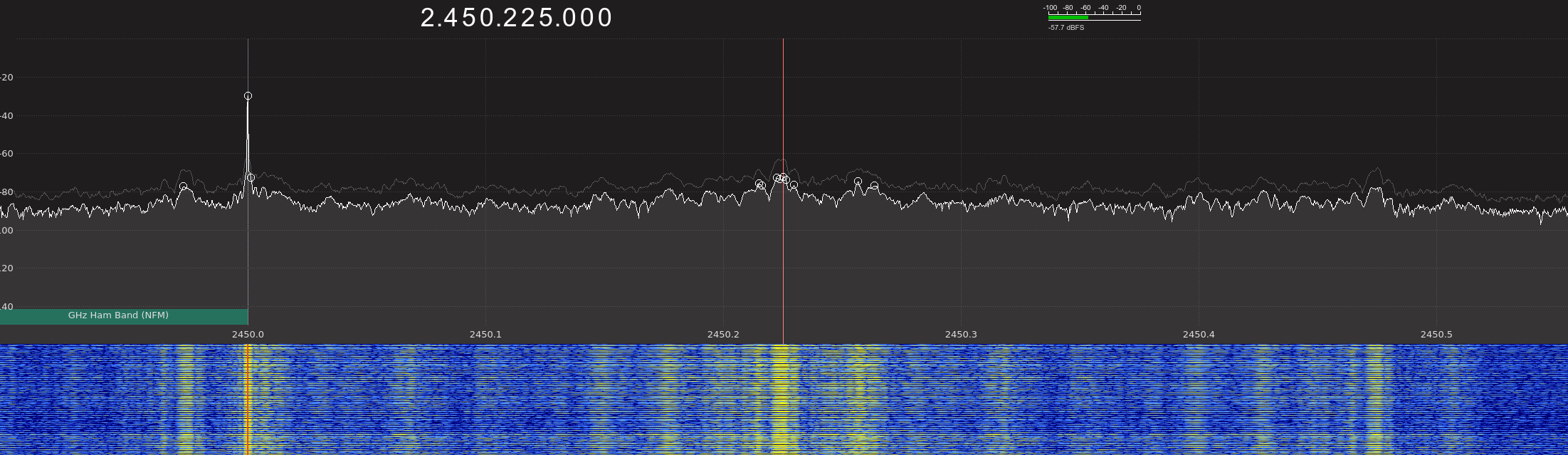Image resolution: width=1568 pixels, height=455 pixels.
Task: Select the leftmost peak marker circle in the spectrum
Action: pos(183,187)
